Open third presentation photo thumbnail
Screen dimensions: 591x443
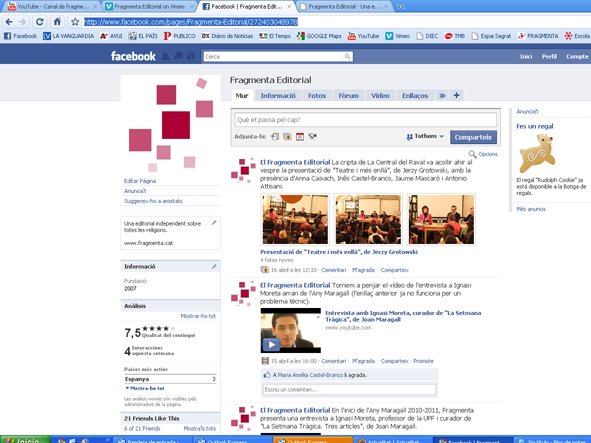[x=441, y=219]
